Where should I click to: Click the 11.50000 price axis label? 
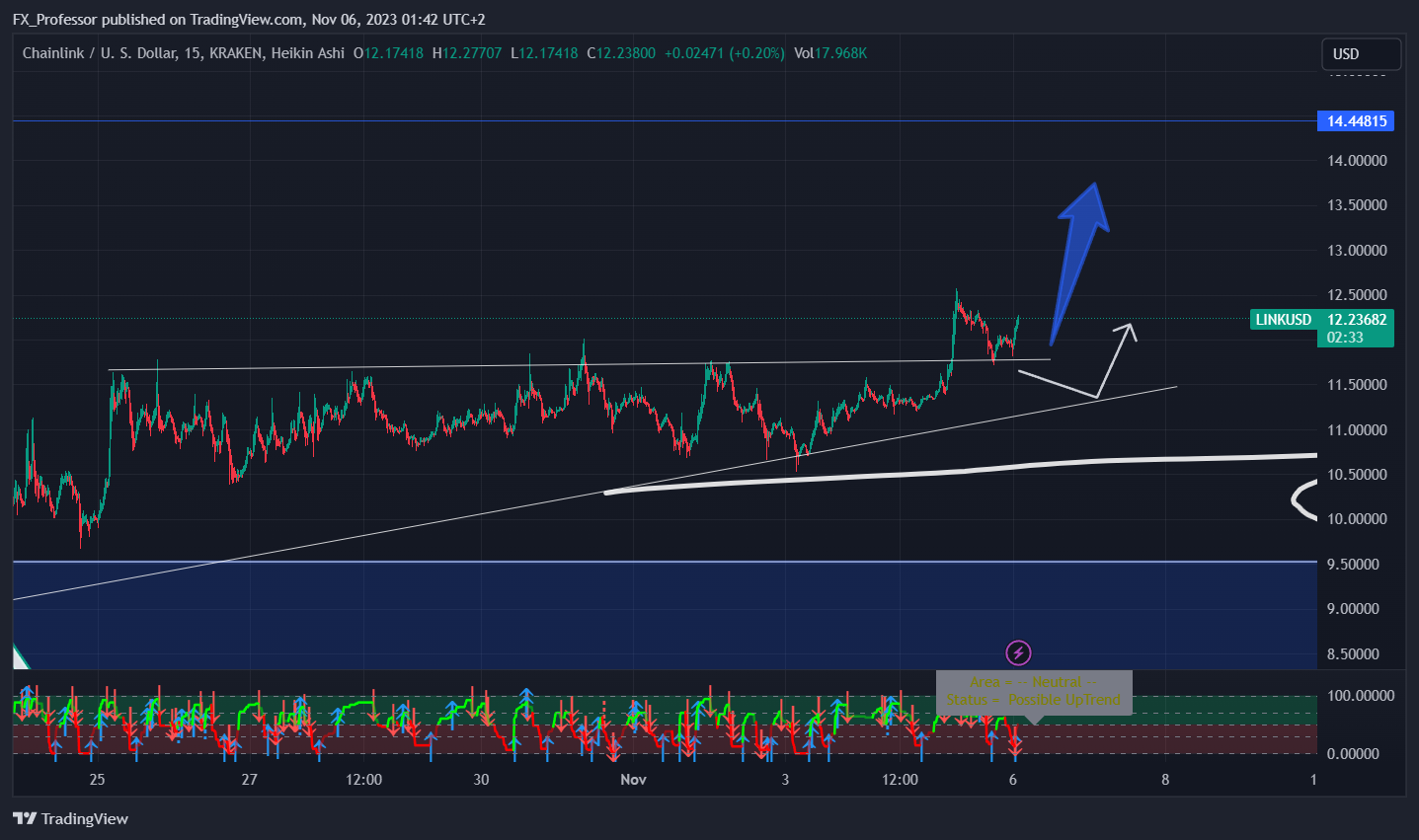[x=1357, y=385]
